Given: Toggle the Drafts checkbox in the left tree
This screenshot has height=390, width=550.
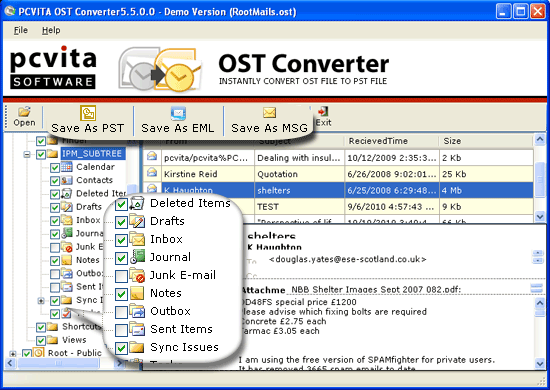Looking at the screenshot, I should click(55, 208).
